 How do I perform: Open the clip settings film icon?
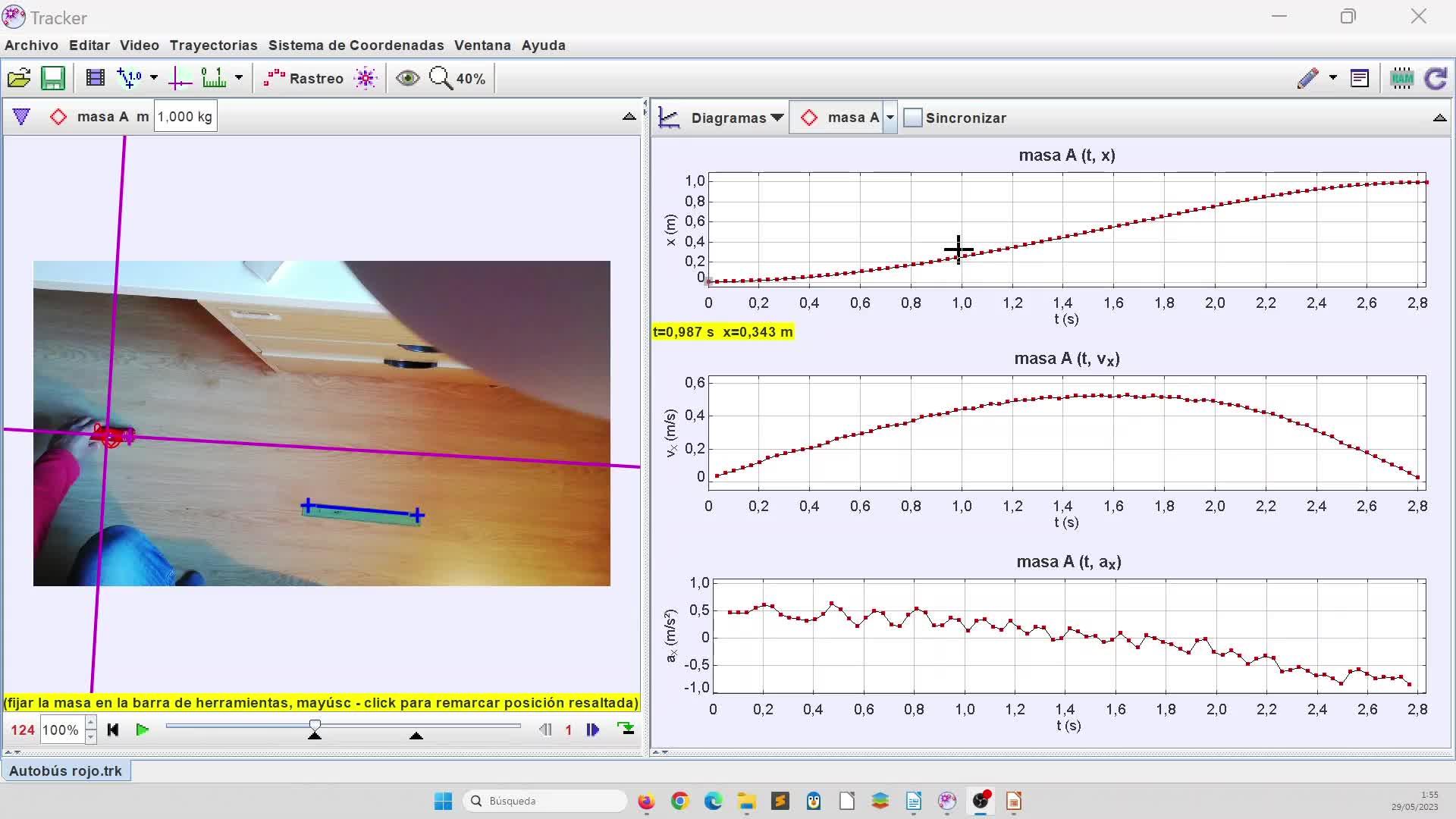[95, 78]
